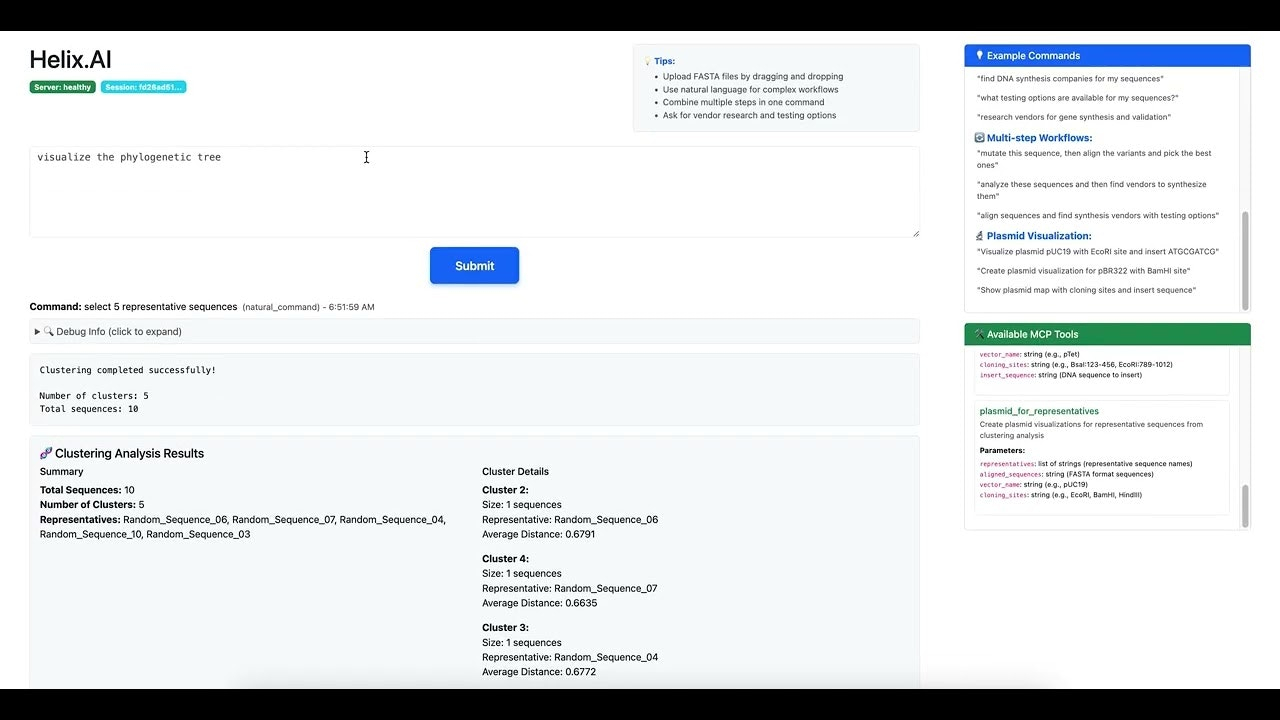Click the Plasmid Visualization microscope icon

pos(980,236)
